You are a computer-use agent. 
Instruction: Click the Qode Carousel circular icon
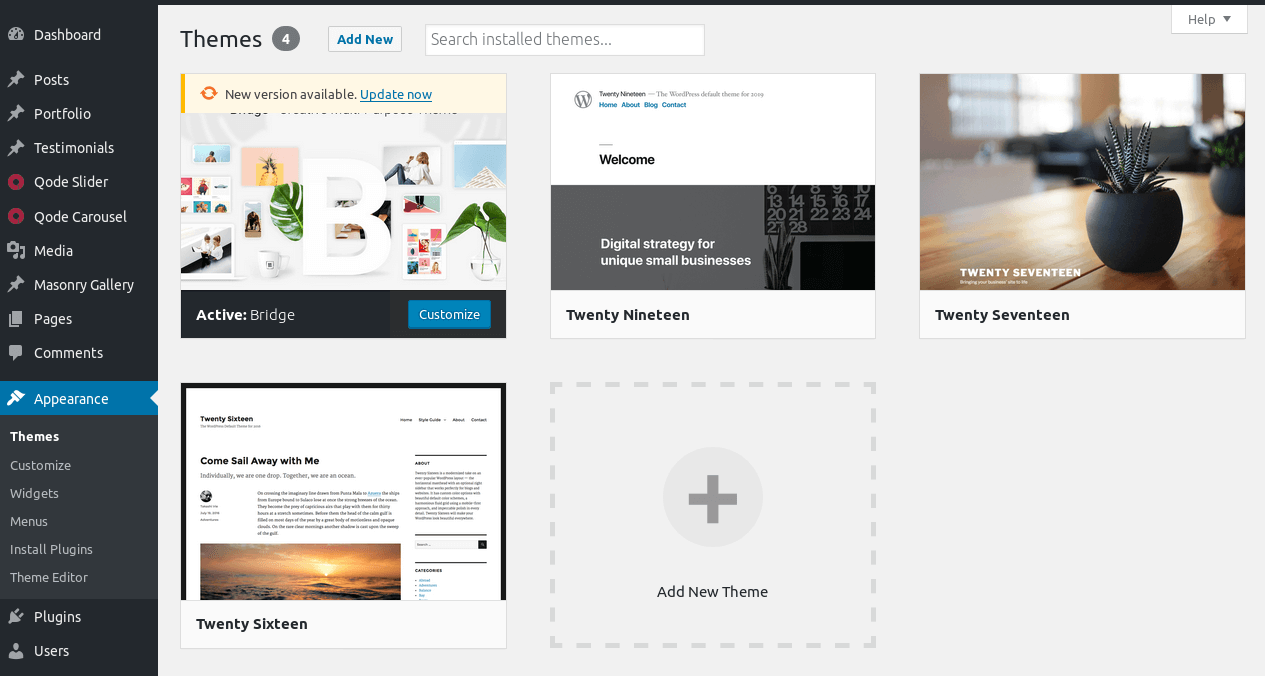(16, 217)
